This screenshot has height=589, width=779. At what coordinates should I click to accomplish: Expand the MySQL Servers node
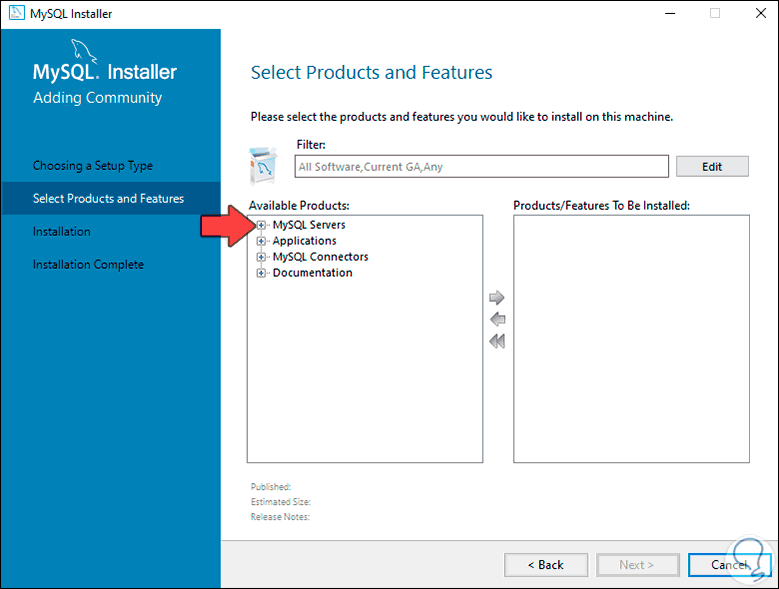click(x=261, y=225)
